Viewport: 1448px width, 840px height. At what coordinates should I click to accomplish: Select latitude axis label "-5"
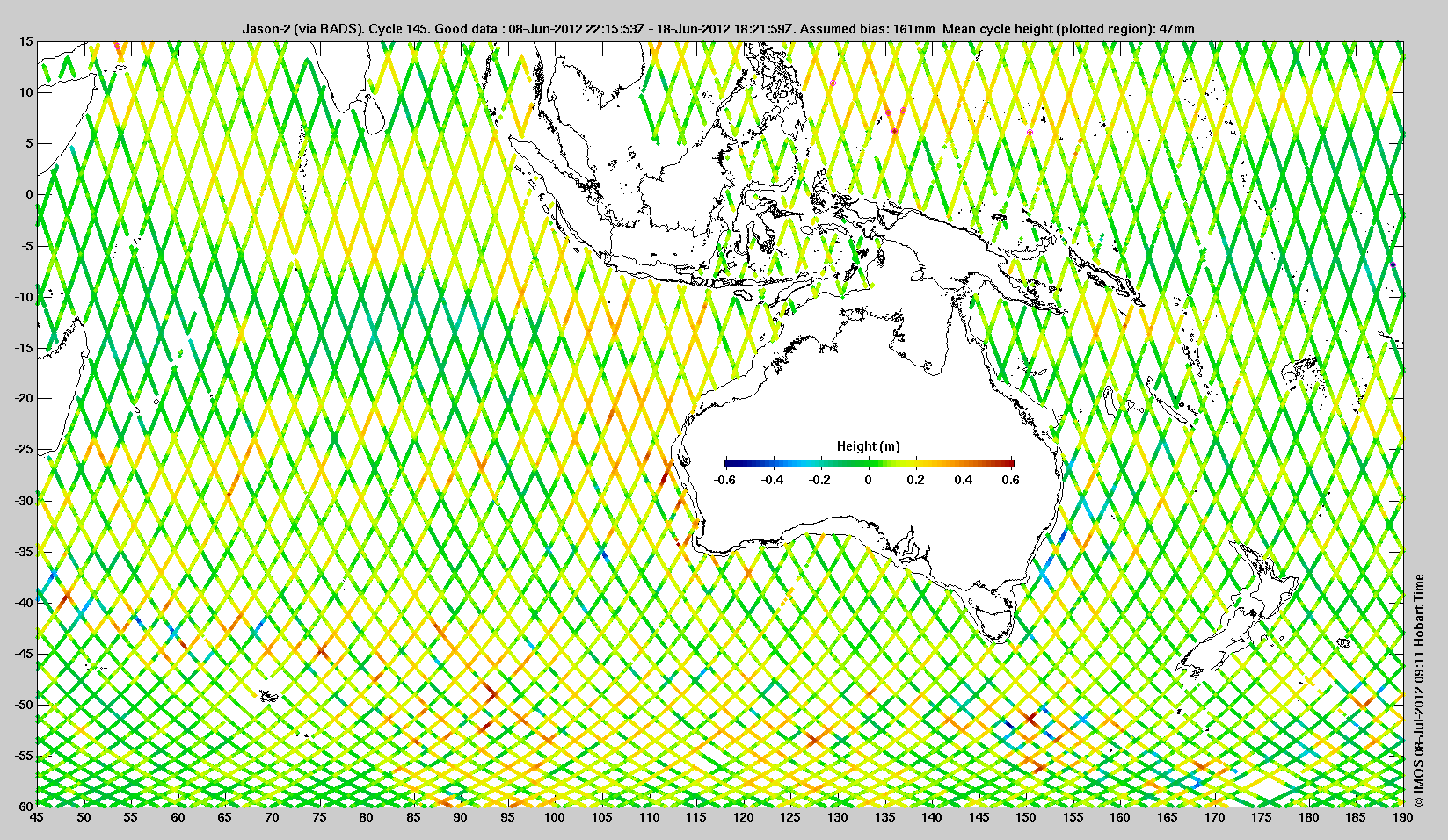pos(27,246)
